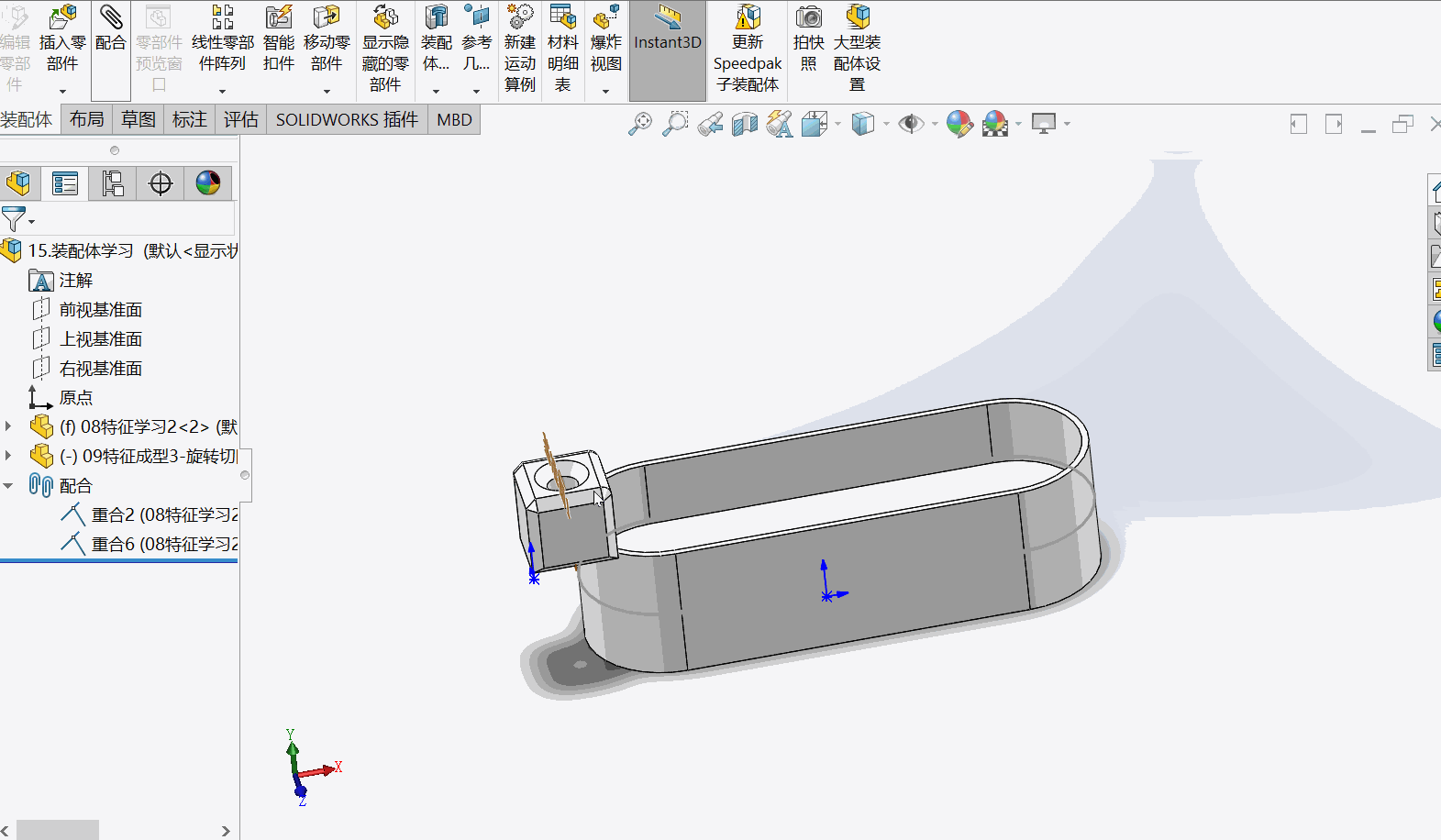Open Large Assembly Settings (大型装配体设置)
Image resolution: width=1441 pixels, height=840 pixels.
[857, 49]
